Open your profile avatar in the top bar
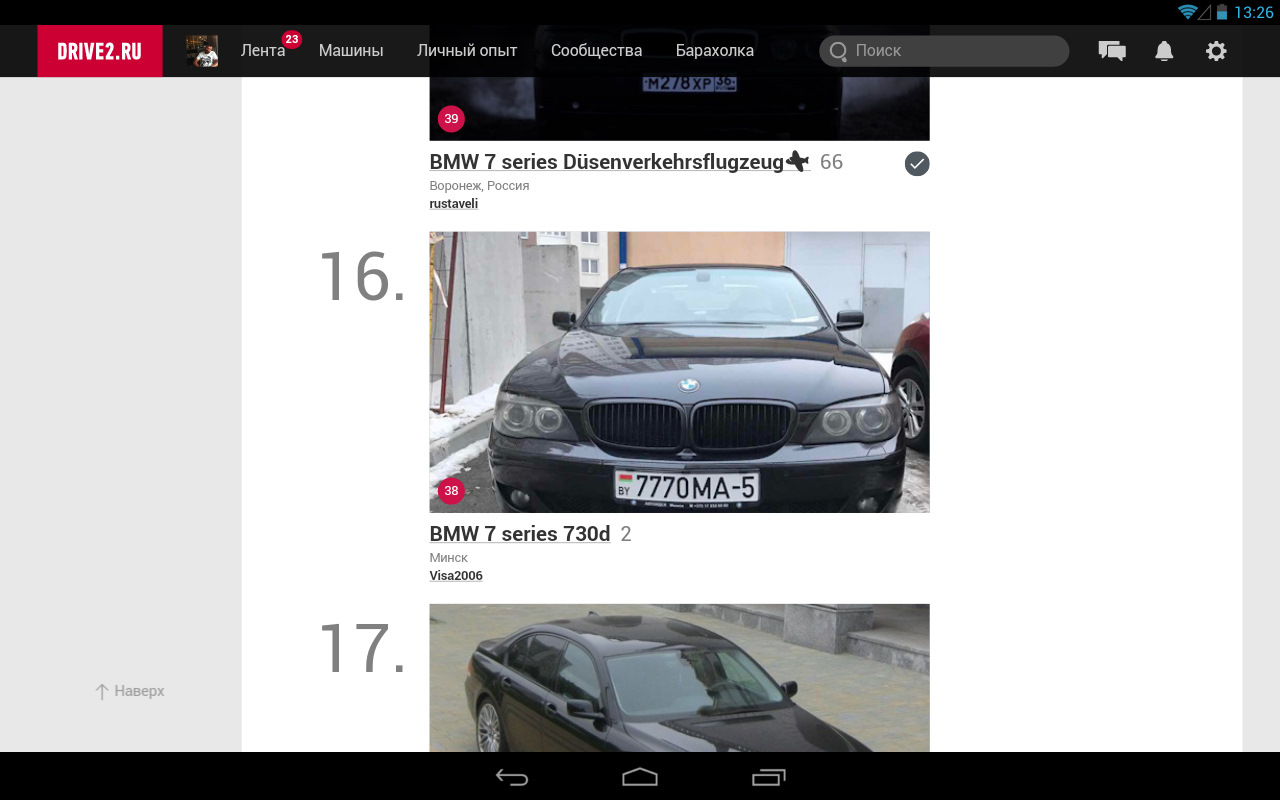 201,50
